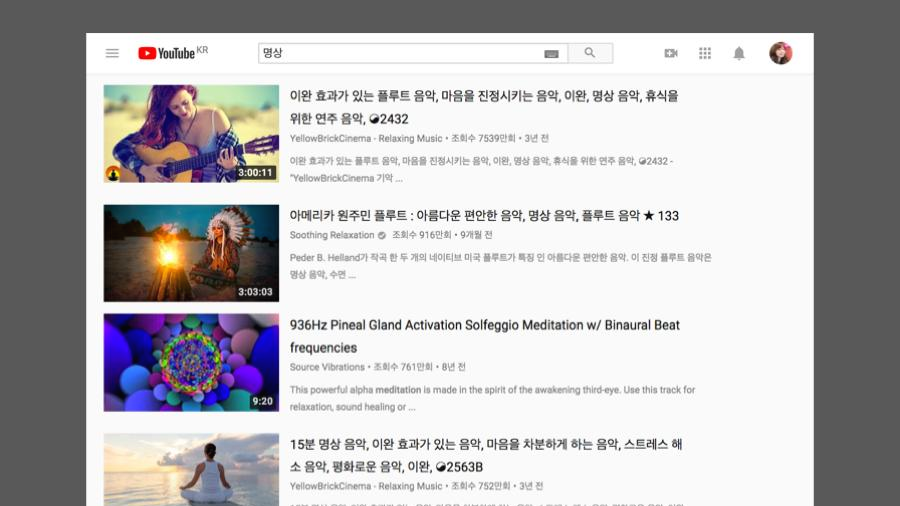Open YellowBrickCinema channel under first video
900x506 pixels.
(x=366, y=138)
